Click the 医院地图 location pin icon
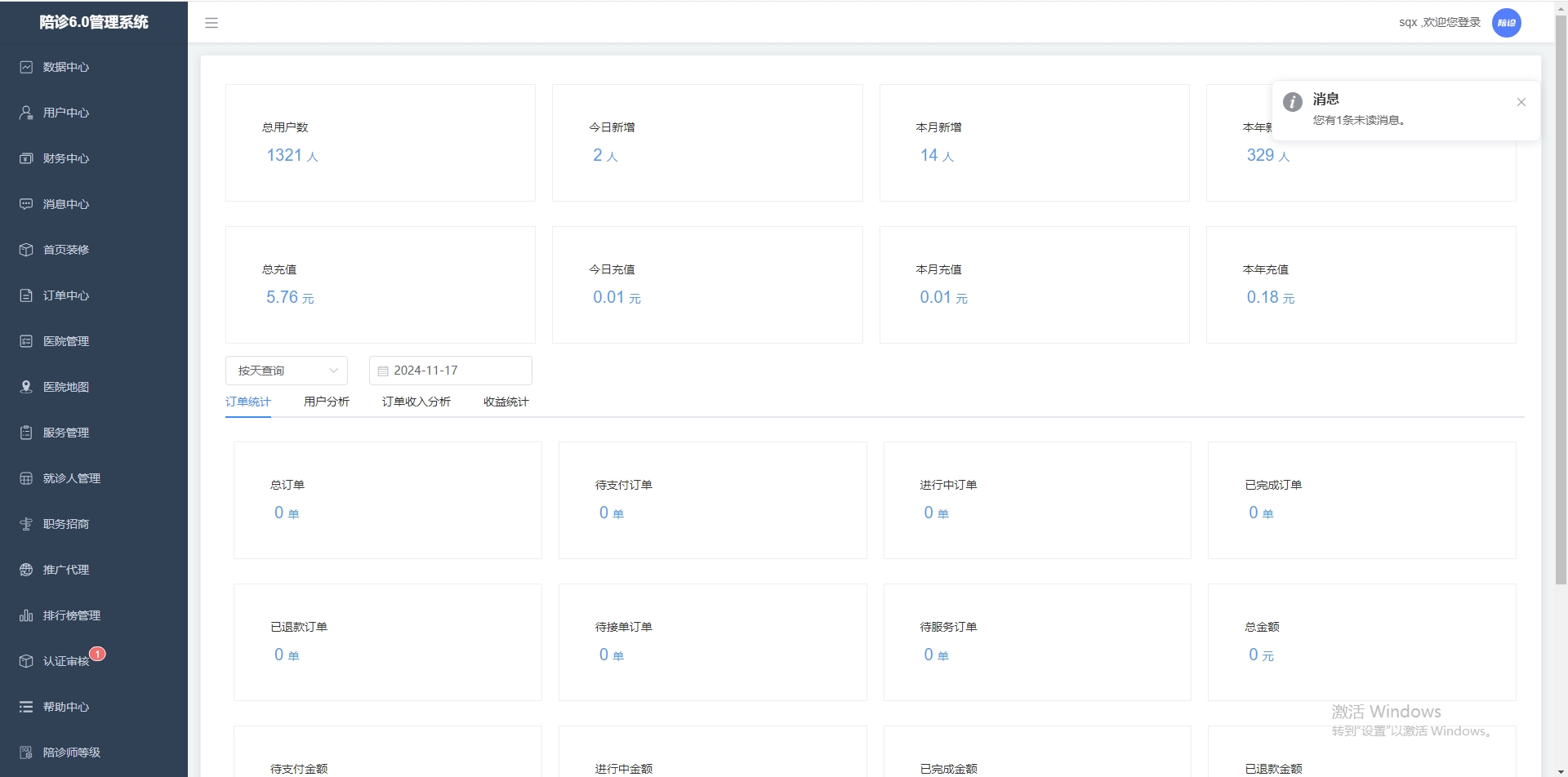Screen dimensions: 1568x777 click(x=26, y=387)
